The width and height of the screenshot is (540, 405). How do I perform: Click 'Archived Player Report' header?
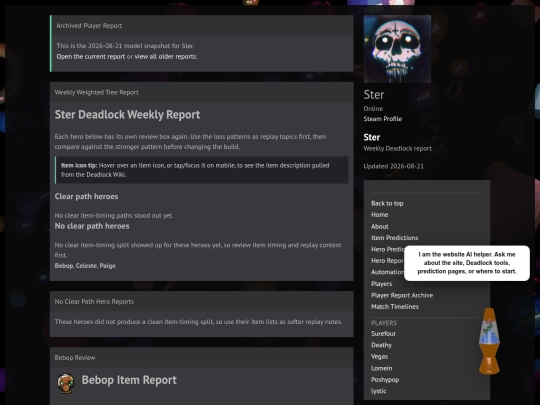point(89,25)
